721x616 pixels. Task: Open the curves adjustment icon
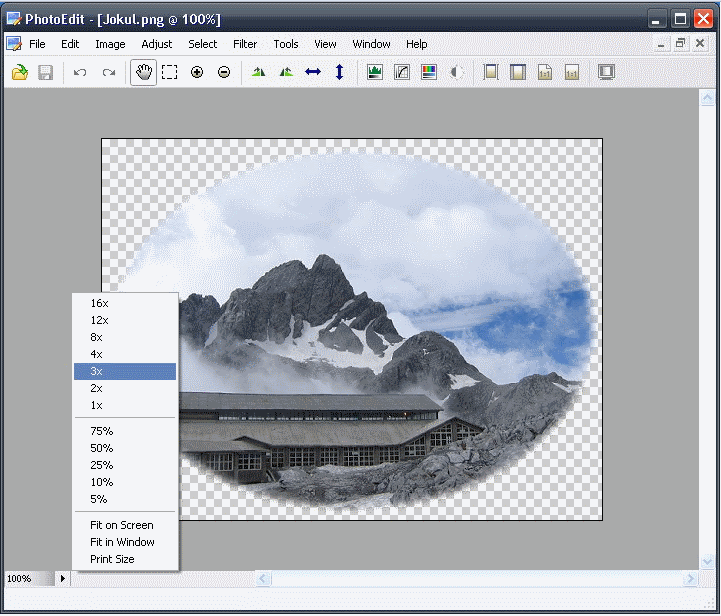(x=402, y=72)
